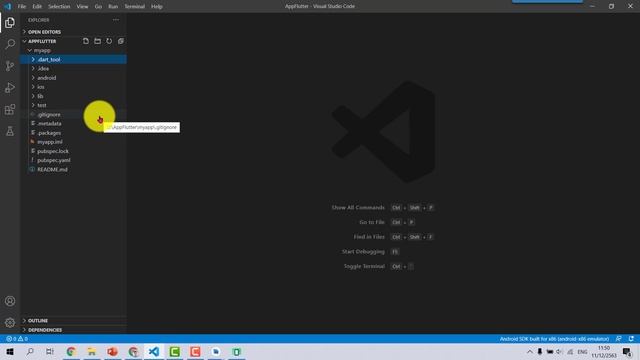Open the pubspec.lock file
640x360 pixels.
tap(73, 151)
